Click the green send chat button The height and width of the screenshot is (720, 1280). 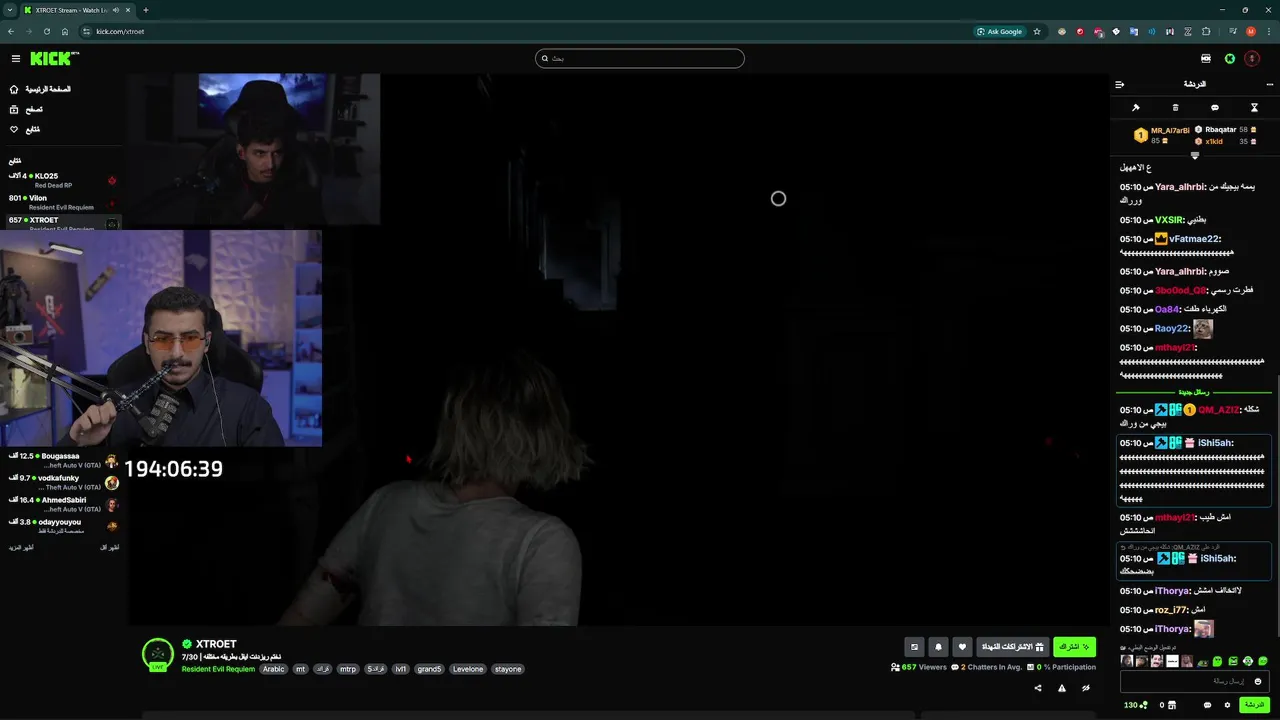pyautogui.click(x=1254, y=705)
